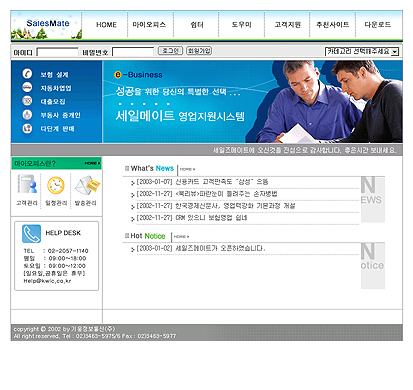Open the HOME link beside What's News
413x390 pixels.
(x=187, y=169)
